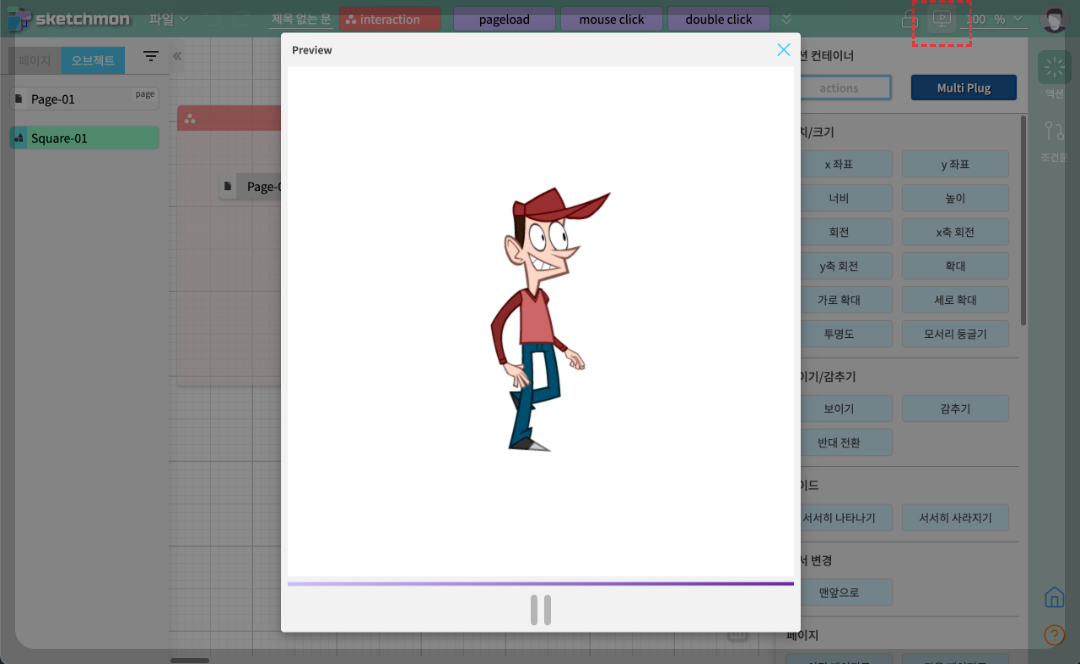Viewport: 1080px width, 664px height.
Task: Select the double click trigger
Action: pos(718,19)
